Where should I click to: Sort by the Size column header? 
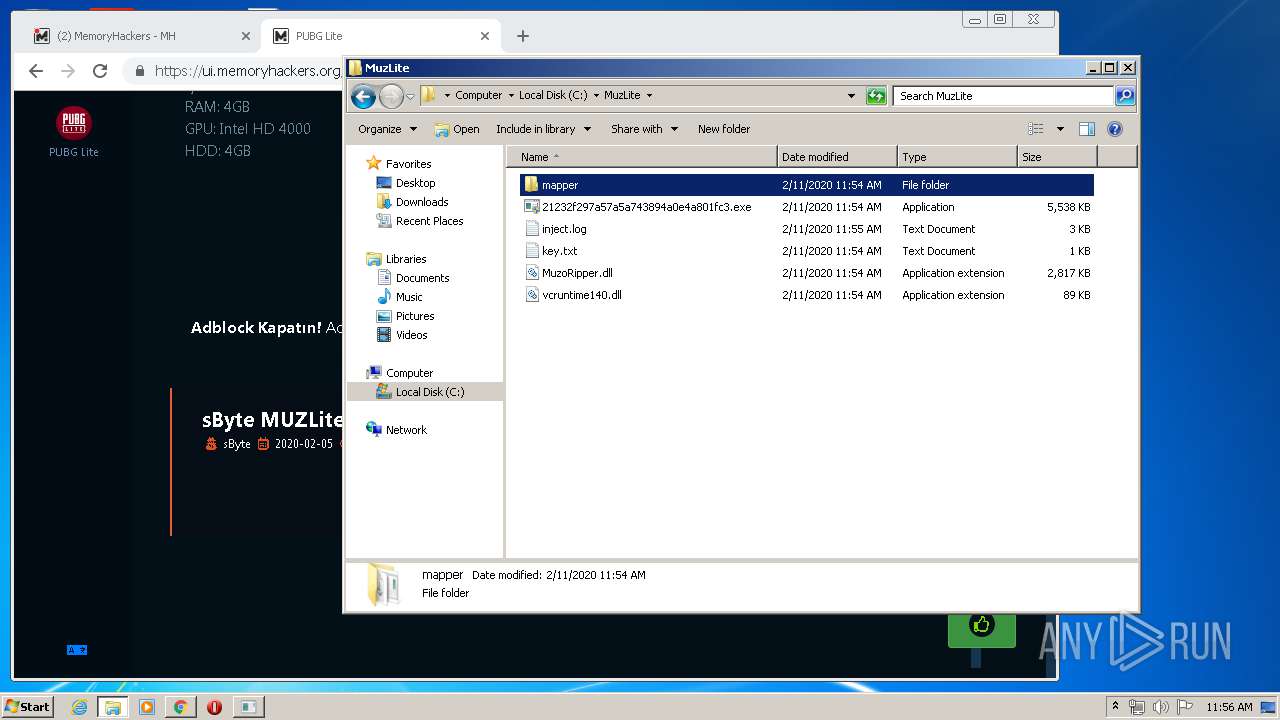point(1057,157)
